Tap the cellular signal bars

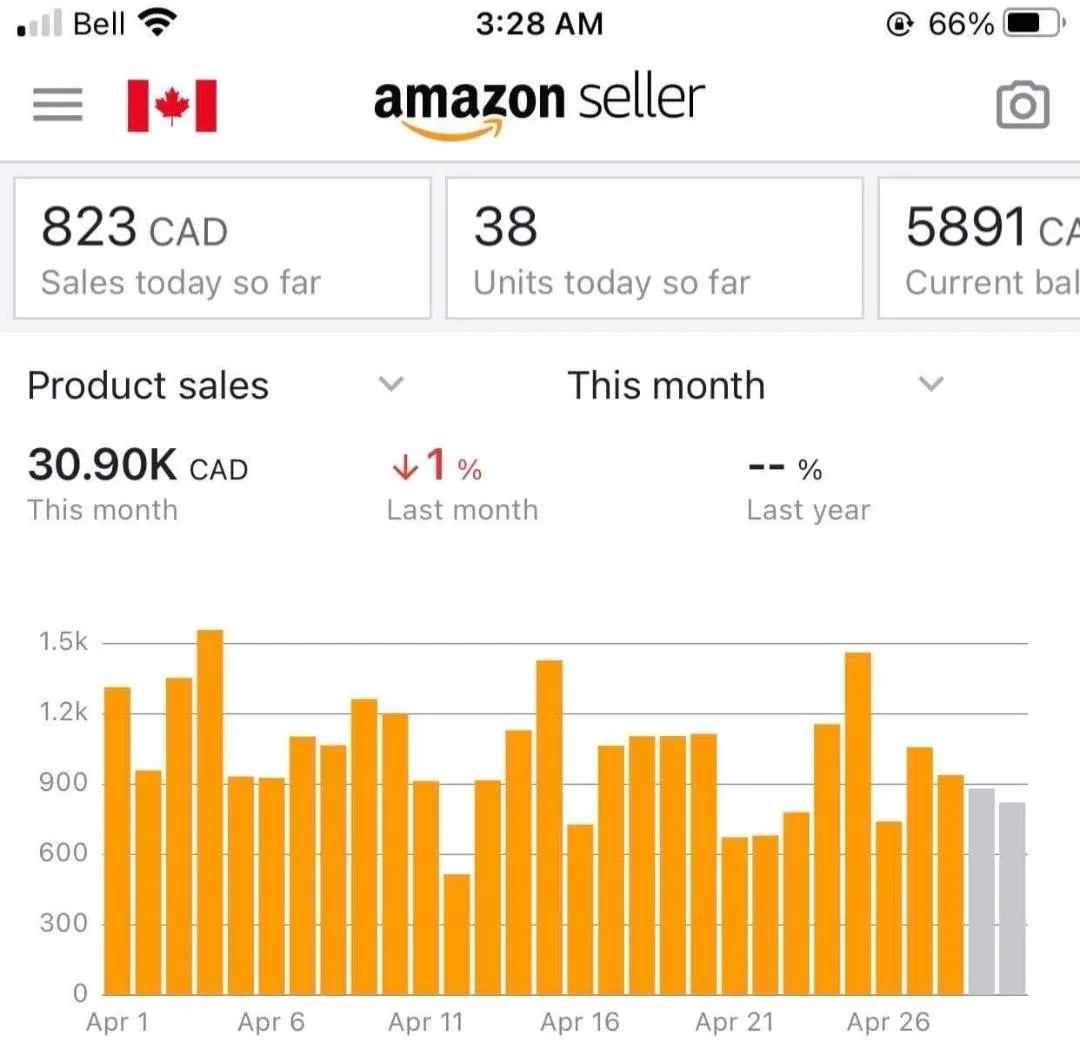pyautogui.click(x=40, y=24)
